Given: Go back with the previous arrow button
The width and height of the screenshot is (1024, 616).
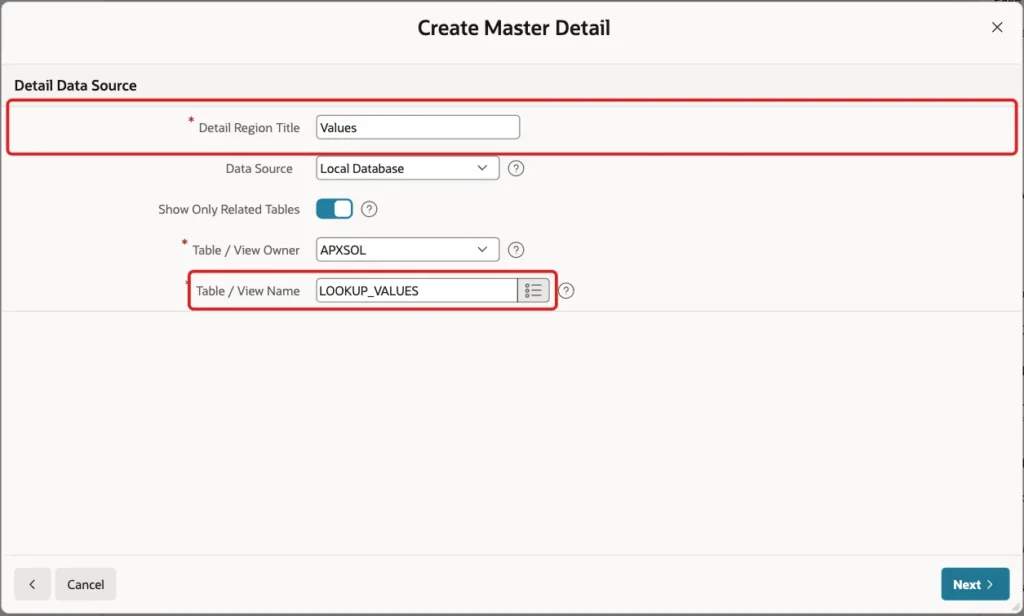Looking at the screenshot, I should (x=32, y=584).
